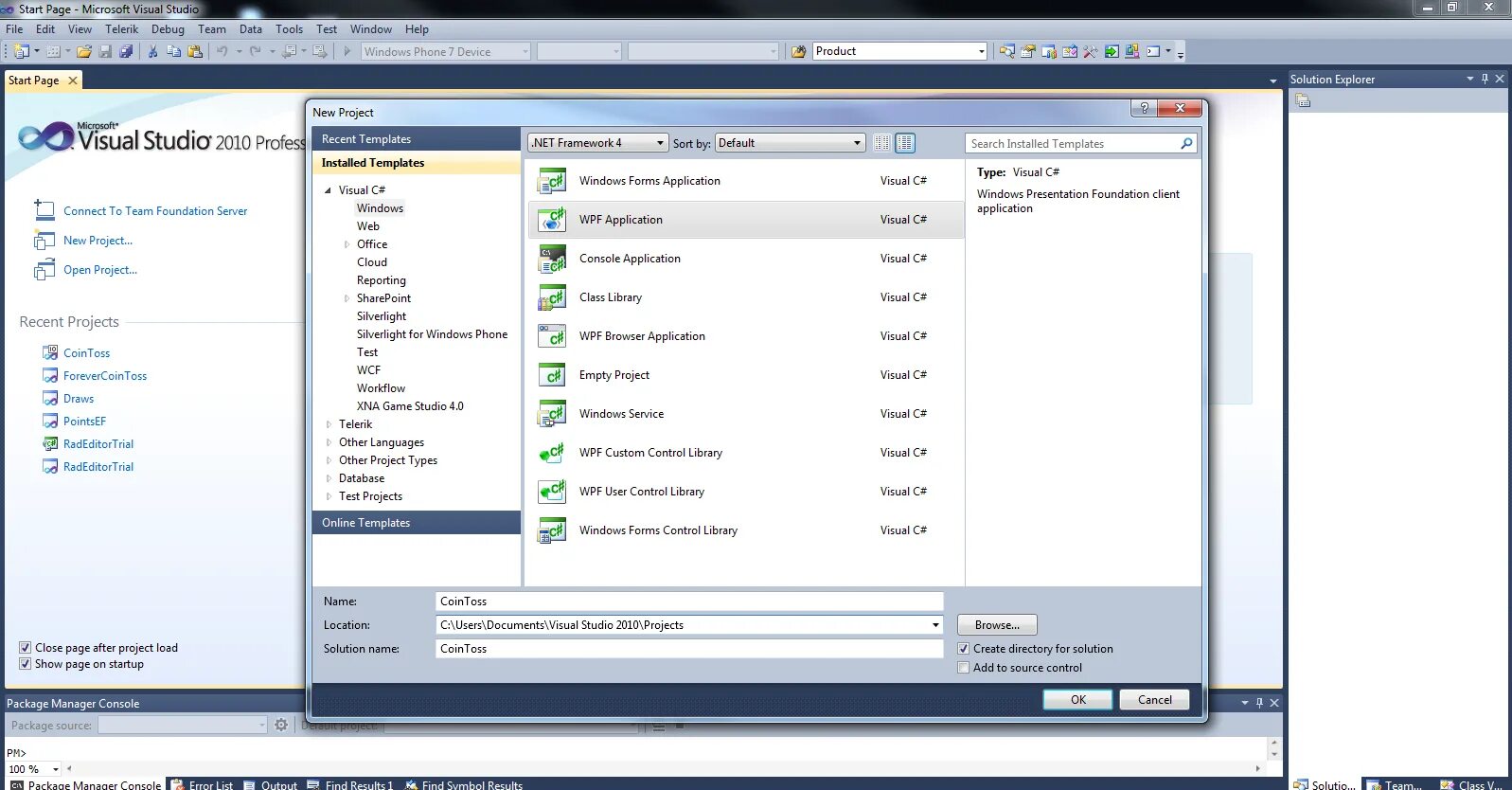Click the Package Manager Console settings gear
Viewport: 1512px width, 790px height.
281,725
